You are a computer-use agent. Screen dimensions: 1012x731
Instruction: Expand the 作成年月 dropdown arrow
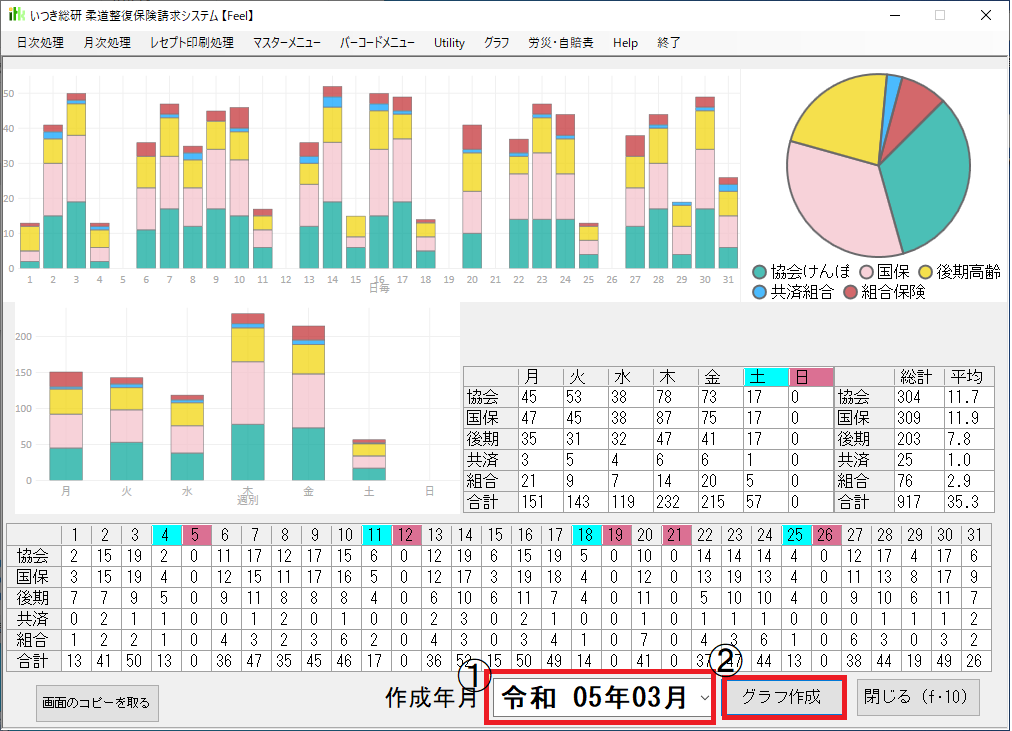(x=705, y=697)
